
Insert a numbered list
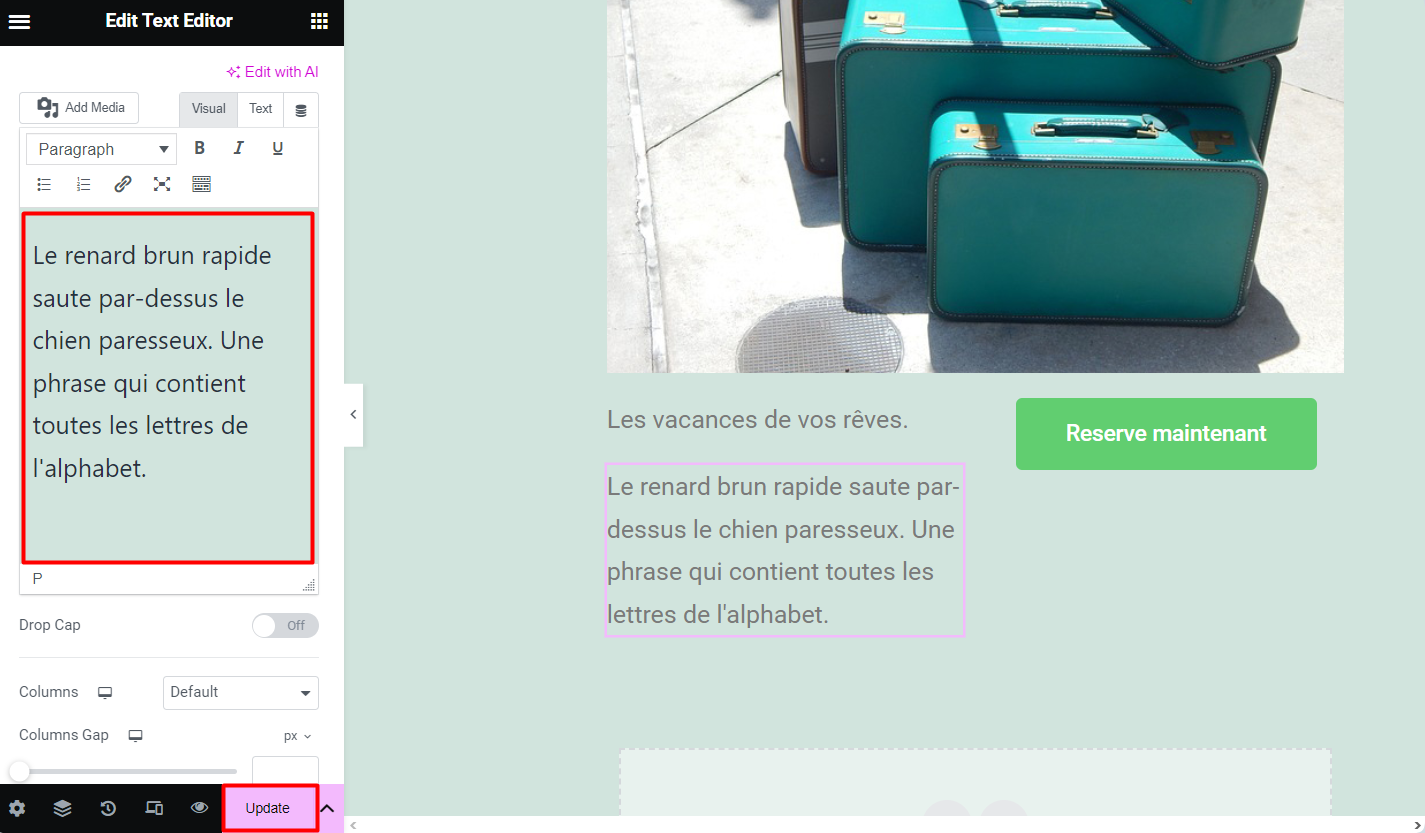84,184
